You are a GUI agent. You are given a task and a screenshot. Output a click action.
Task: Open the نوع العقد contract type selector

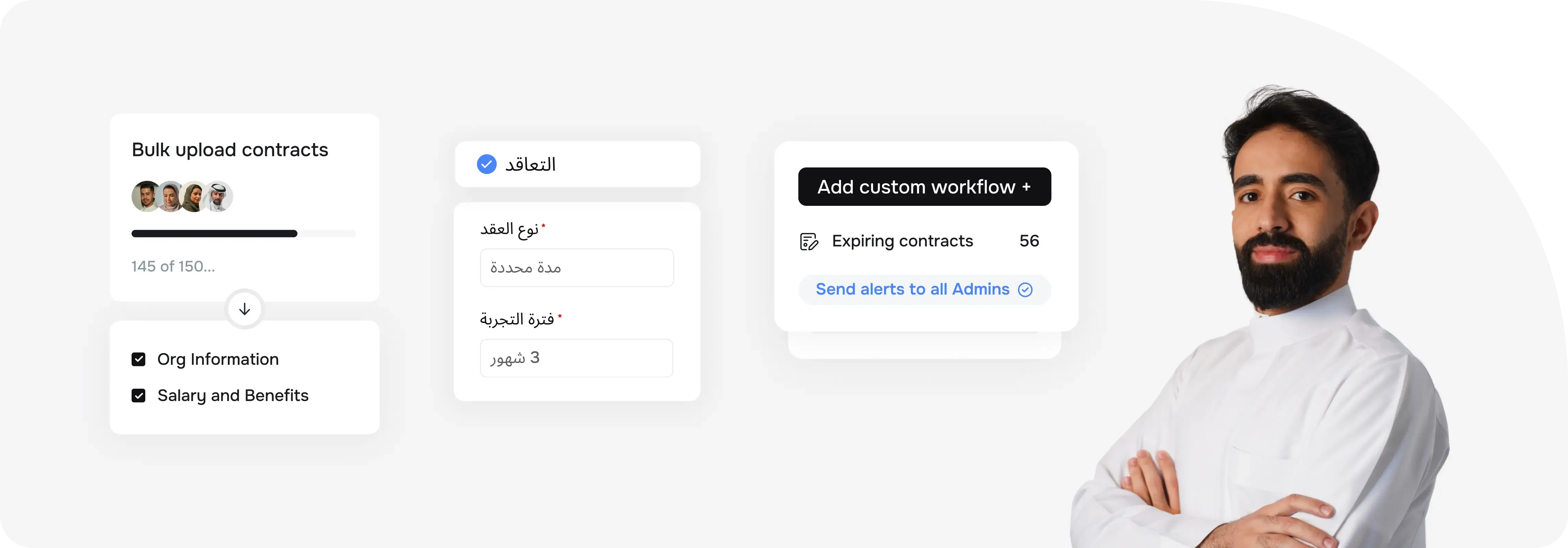point(576,267)
